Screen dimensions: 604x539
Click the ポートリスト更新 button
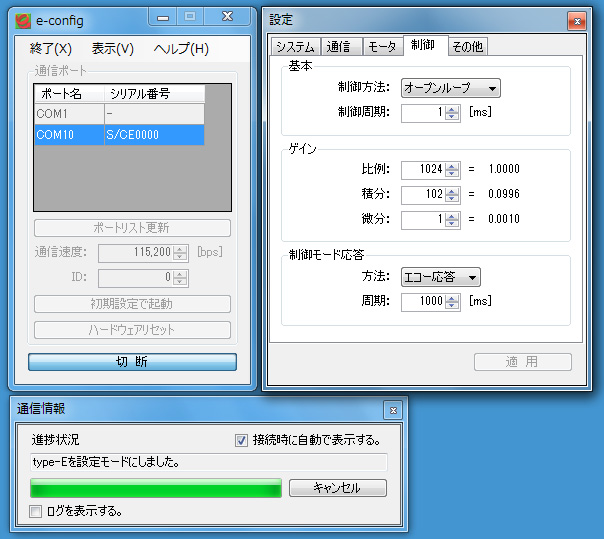[132, 228]
